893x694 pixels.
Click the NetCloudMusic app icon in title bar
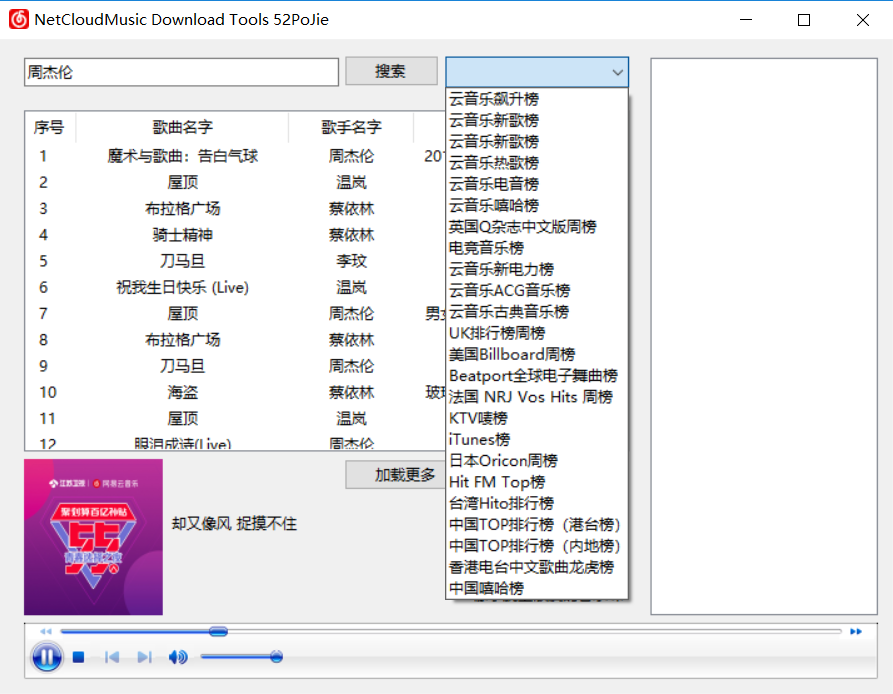tap(19, 19)
